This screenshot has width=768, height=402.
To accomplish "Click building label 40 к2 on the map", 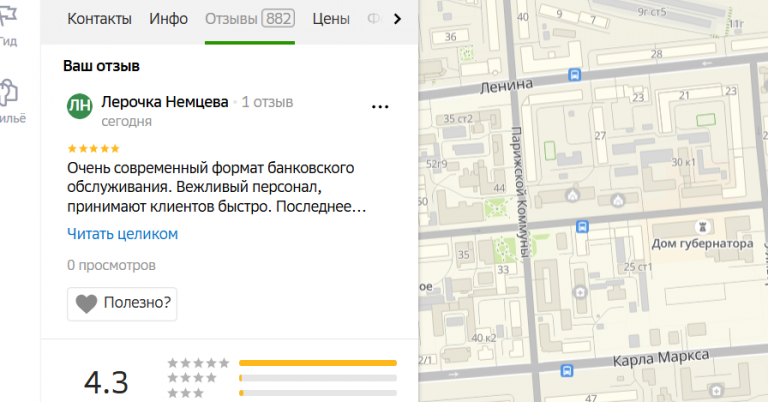I will coord(483,338).
